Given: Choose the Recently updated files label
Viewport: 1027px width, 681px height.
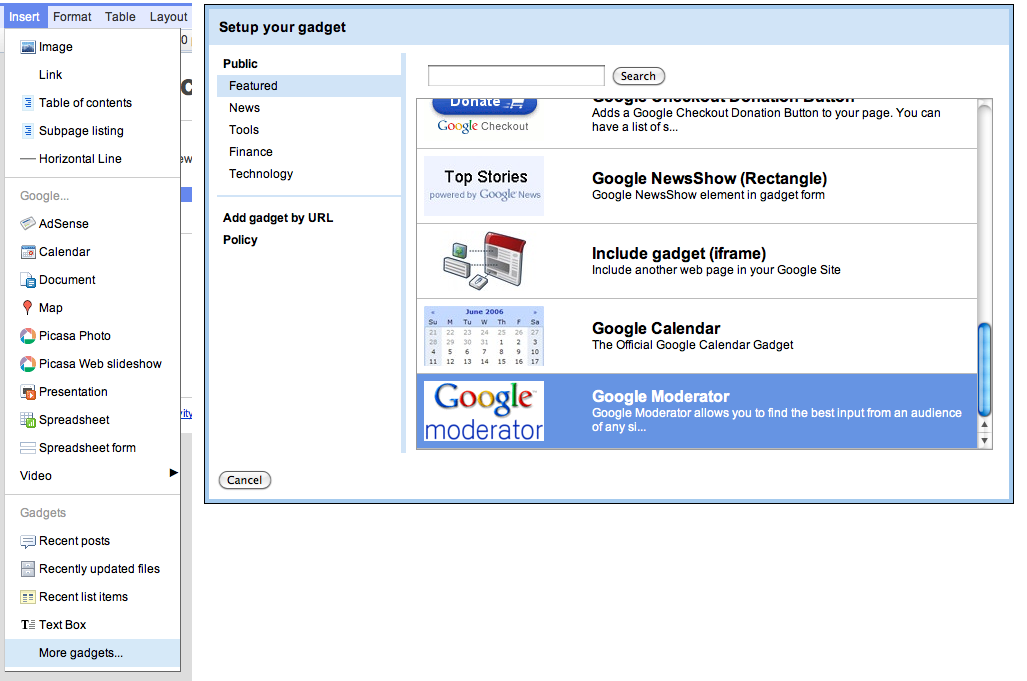Looking at the screenshot, I should pyautogui.click(x=99, y=569).
